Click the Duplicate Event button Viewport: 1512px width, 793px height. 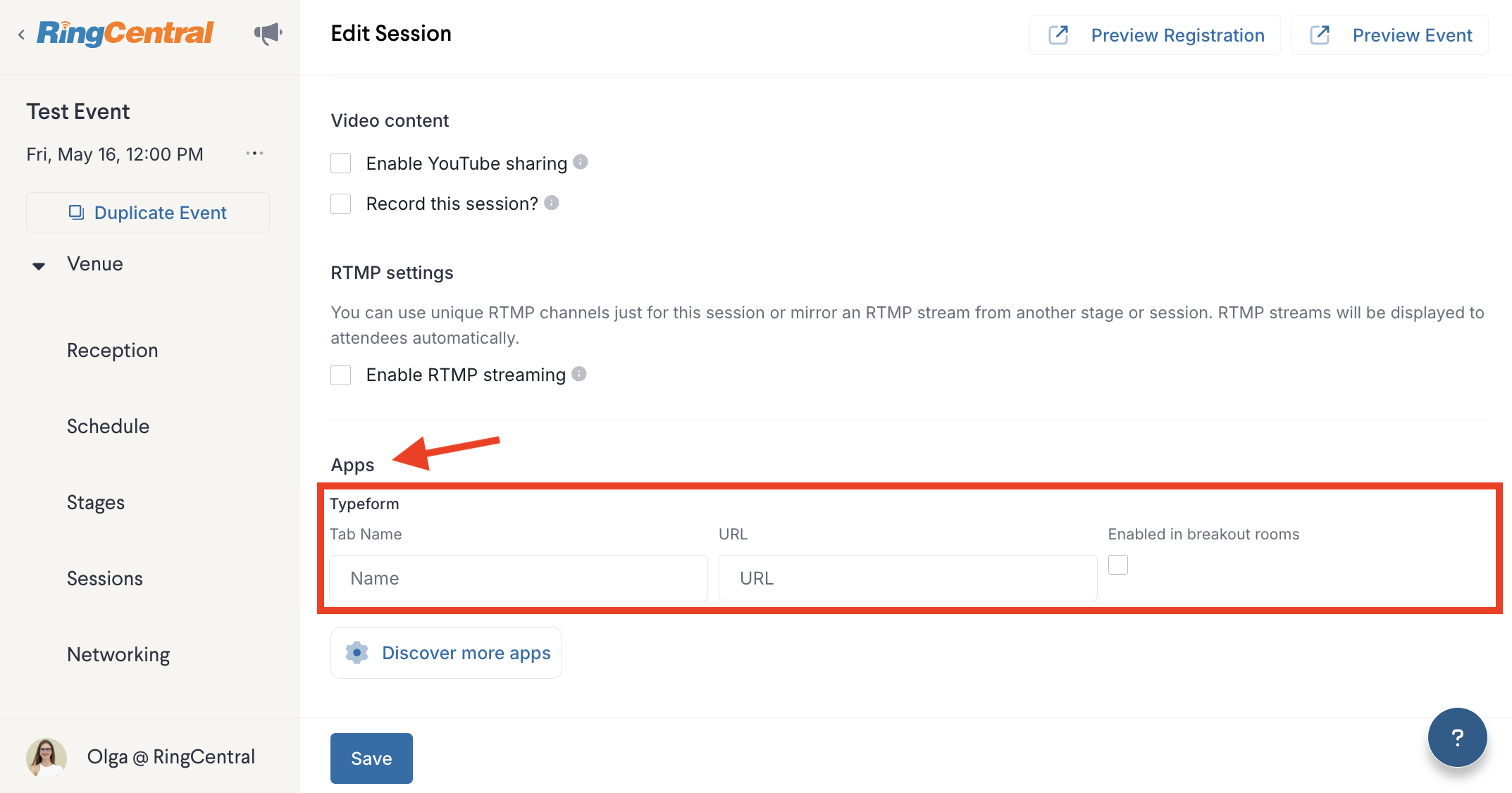click(x=148, y=213)
